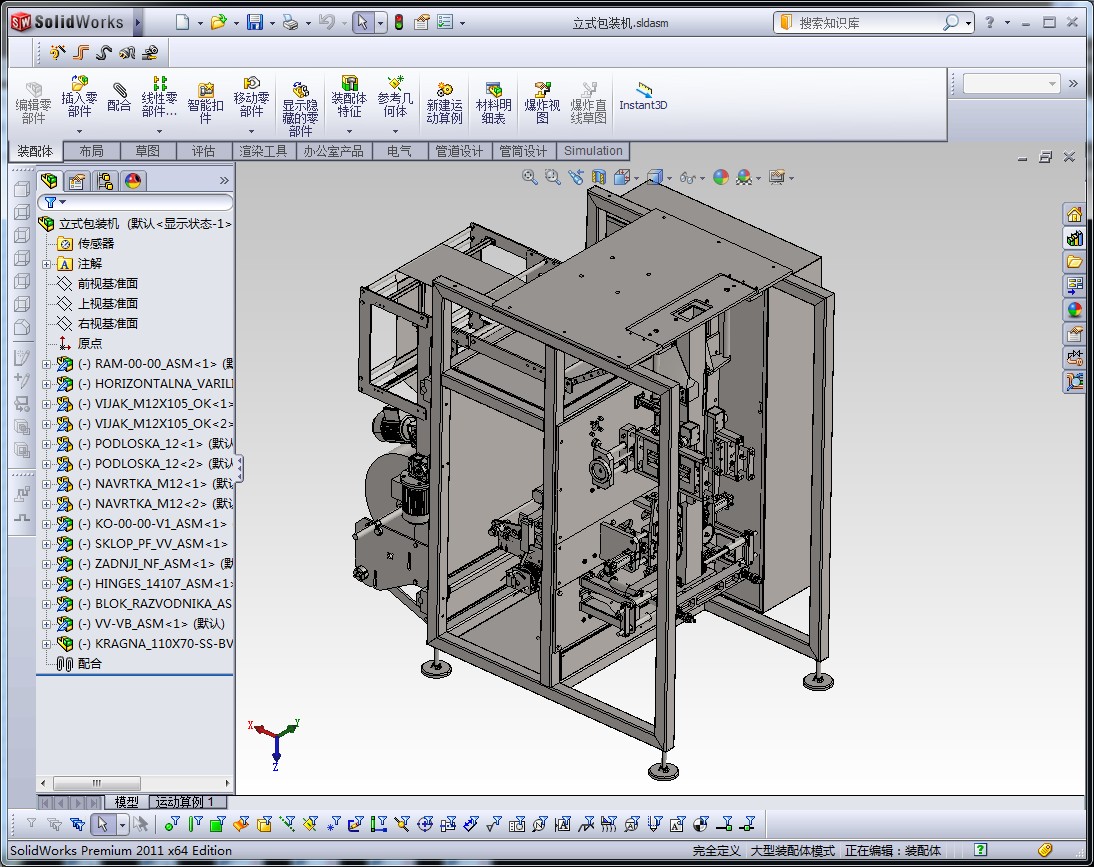Expand the RAM-00-00_ASM<1> tree node
This screenshot has width=1094, height=867.
(x=46, y=364)
